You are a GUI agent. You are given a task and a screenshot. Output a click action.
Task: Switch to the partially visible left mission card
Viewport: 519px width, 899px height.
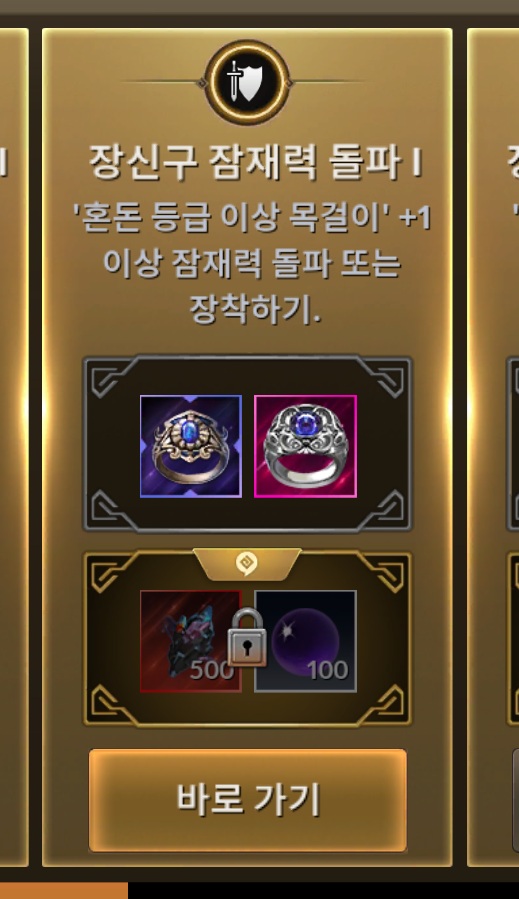point(14,447)
